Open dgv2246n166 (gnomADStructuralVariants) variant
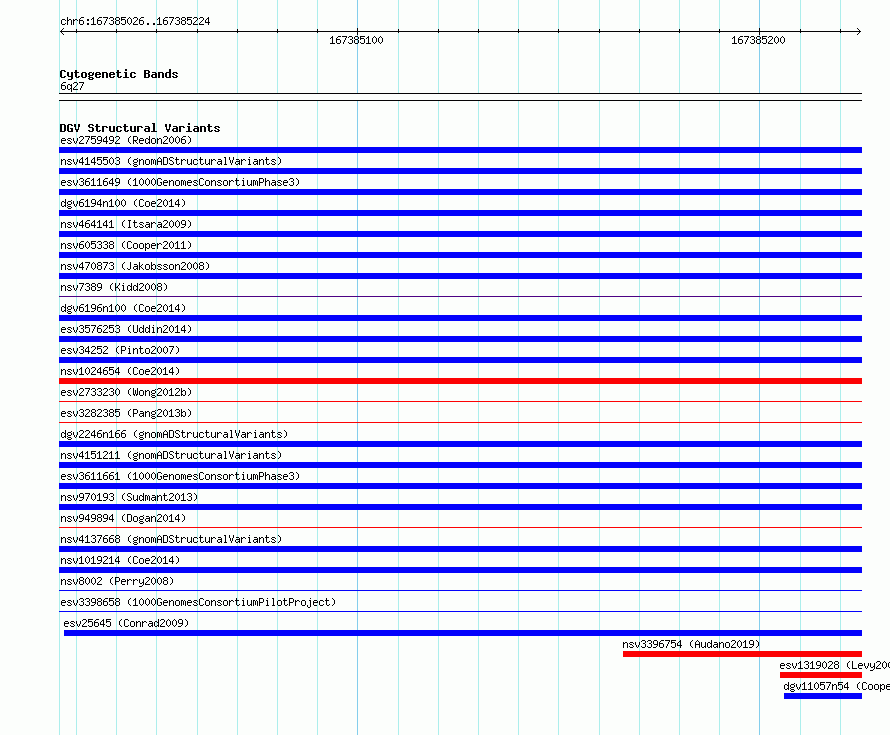890x735 pixels. click(x=174, y=434)
